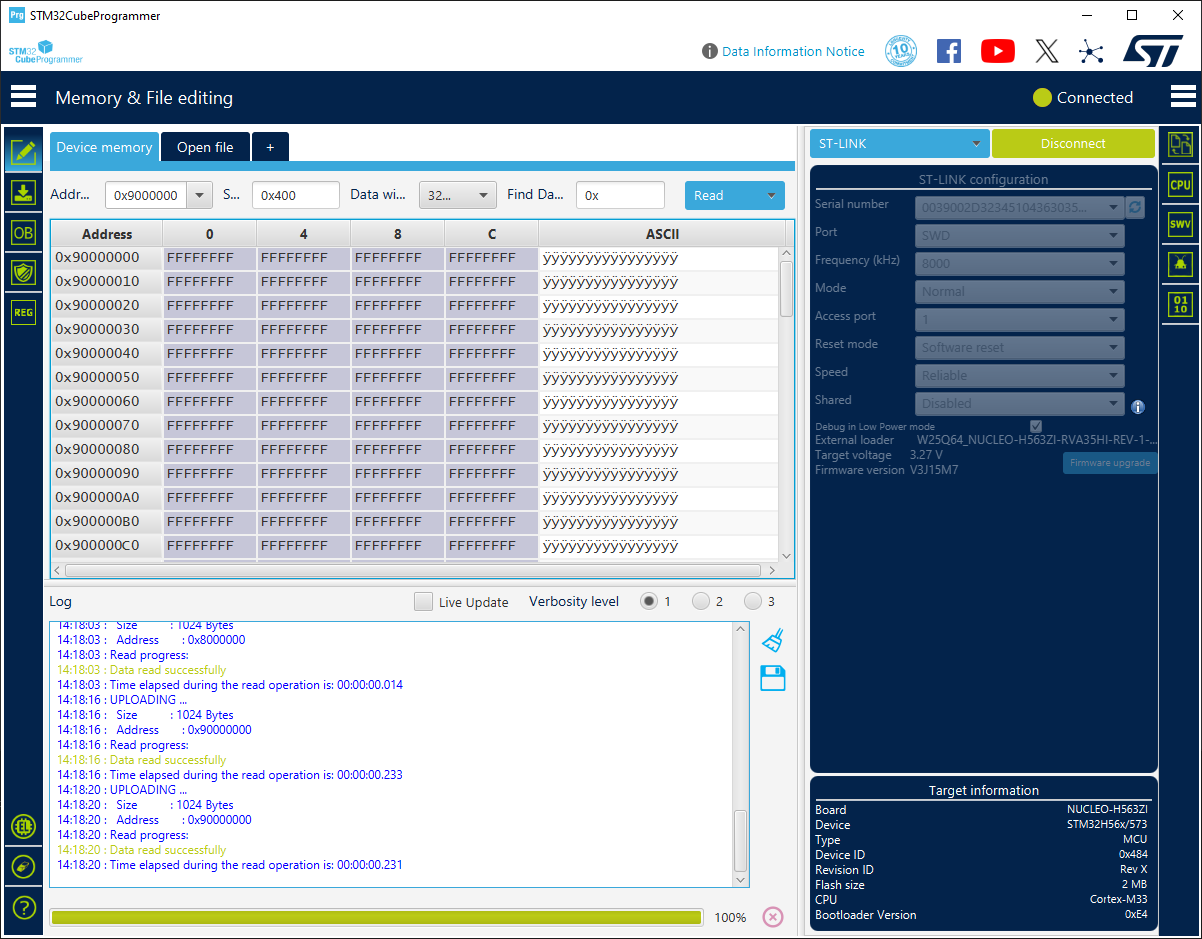Open the Data width dropdown
This screenshot has width=1202, height=939.
(x=484, y=195)
